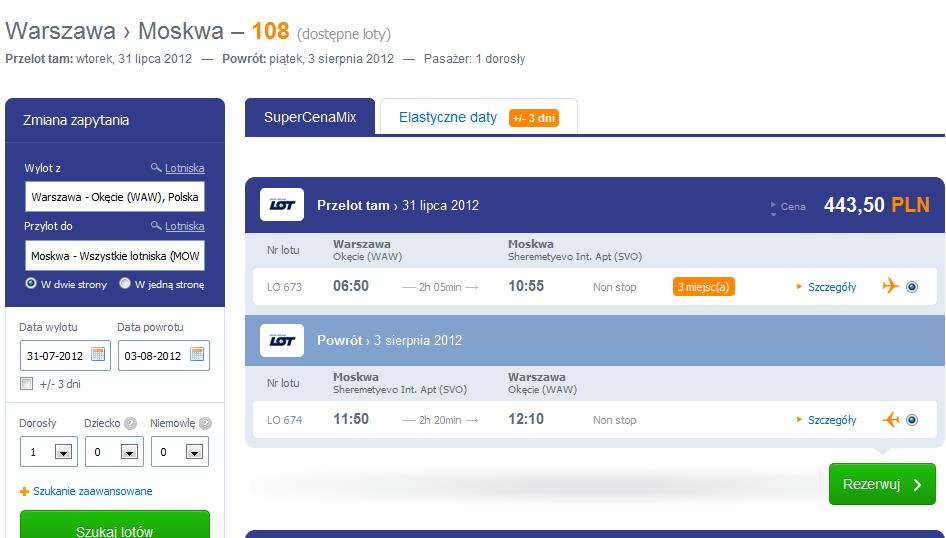Click the 2h 05min flight duration
Viewport: 946px width, 538px height.
click(x=440, y=287)
